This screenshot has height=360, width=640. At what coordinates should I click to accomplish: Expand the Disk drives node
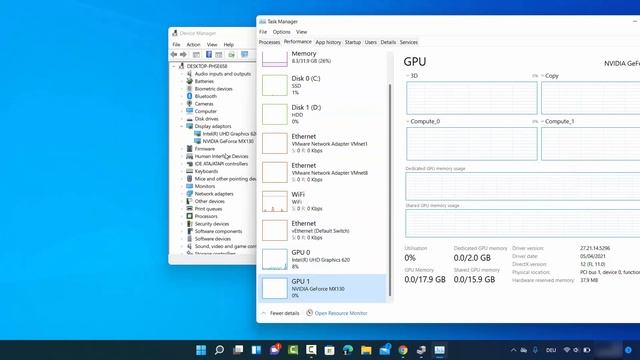(x=182, y=119)
